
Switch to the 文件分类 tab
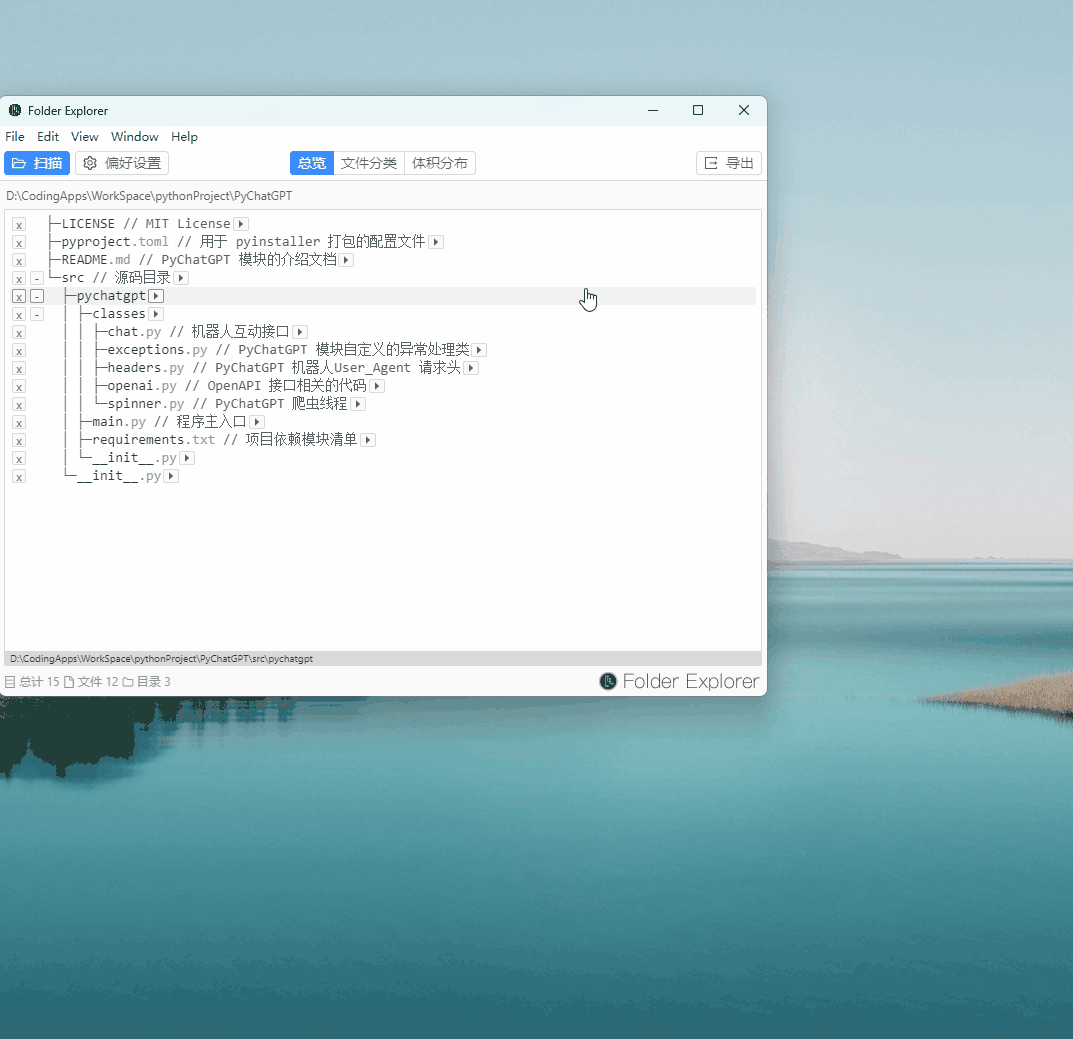[369, 163]
